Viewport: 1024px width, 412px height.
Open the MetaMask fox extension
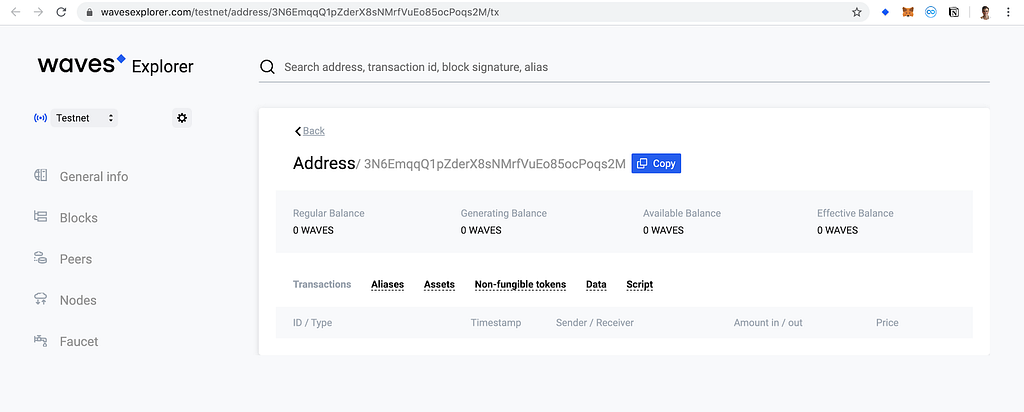click(908, 12)
